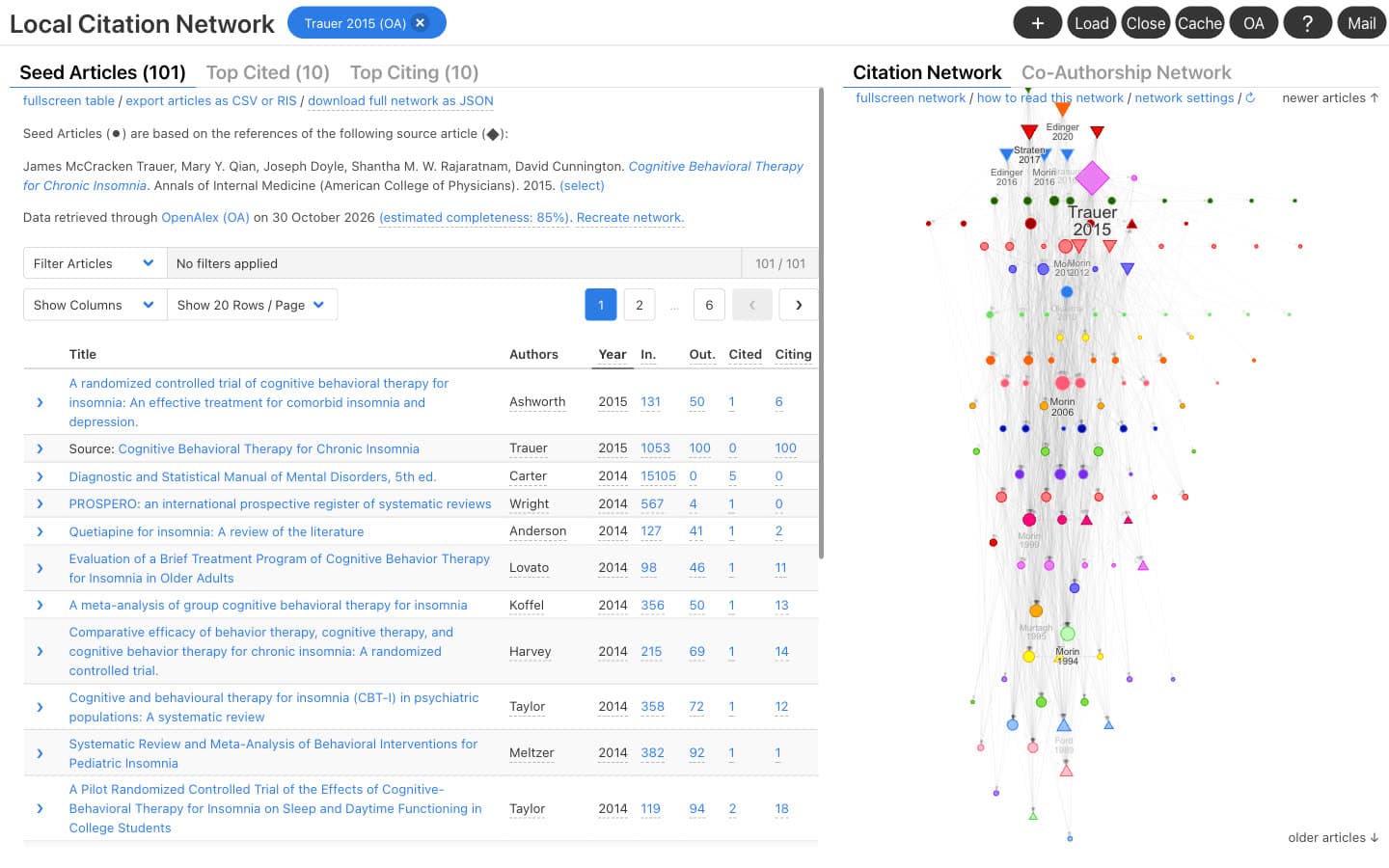Screen dimensions: 1389x868
Task: Expand the Lovato article row
Action: pyautogui.click(x=40, y=568)
